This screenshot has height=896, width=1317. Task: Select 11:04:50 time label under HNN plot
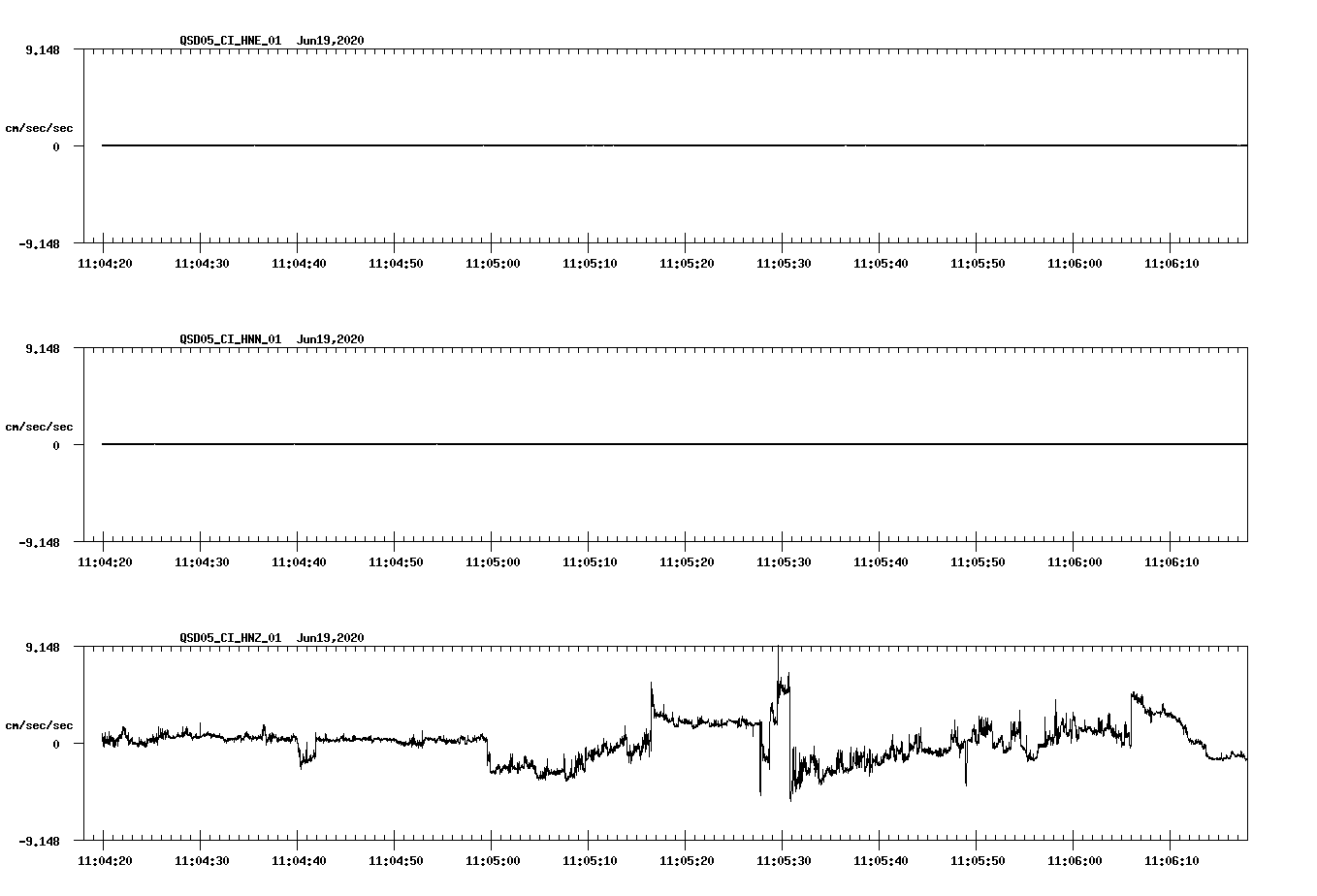pyautogui.click(x=396, y=561)
